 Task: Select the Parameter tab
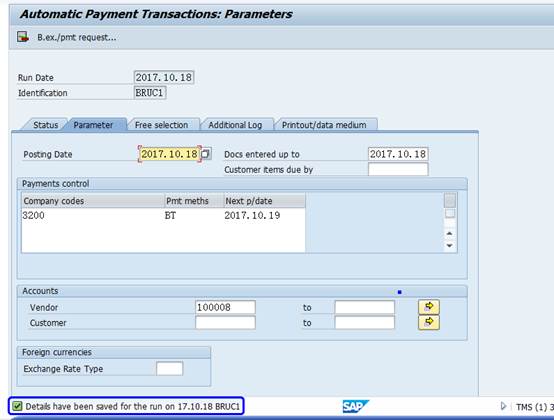(93, 125)
